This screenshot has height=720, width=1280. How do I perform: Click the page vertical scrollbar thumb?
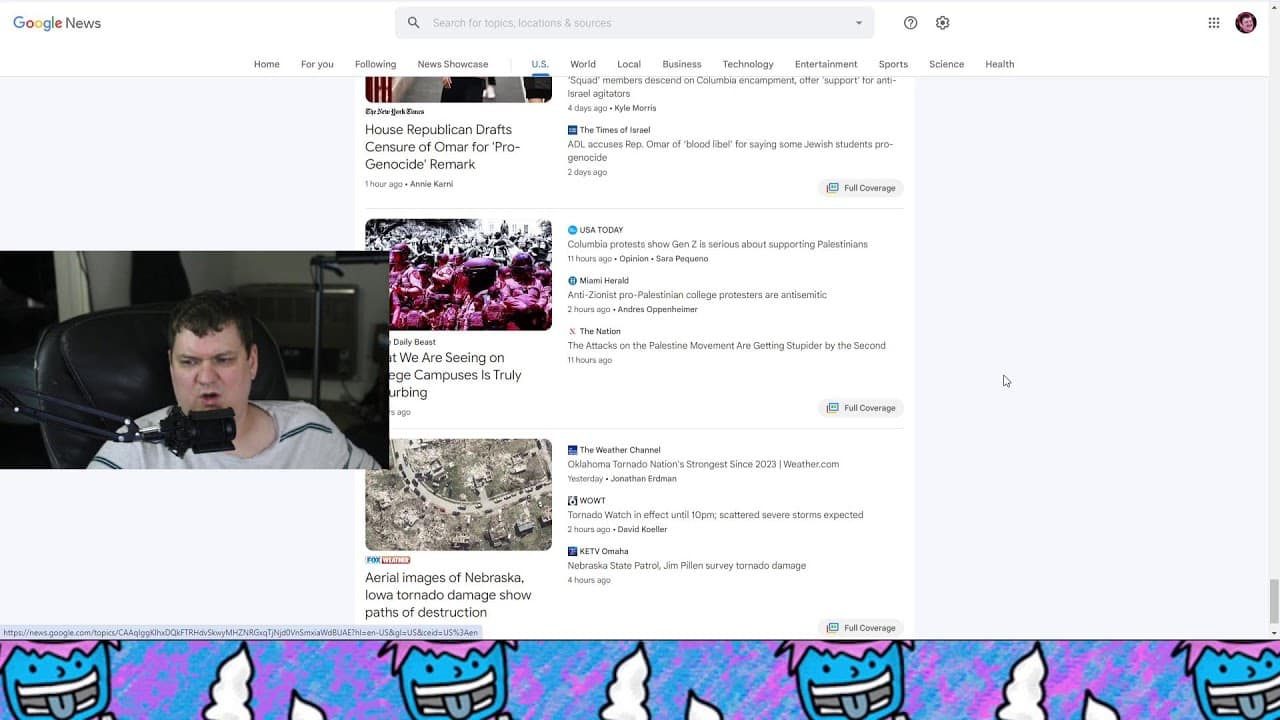pyautogui.click(x=1273, y=600)
